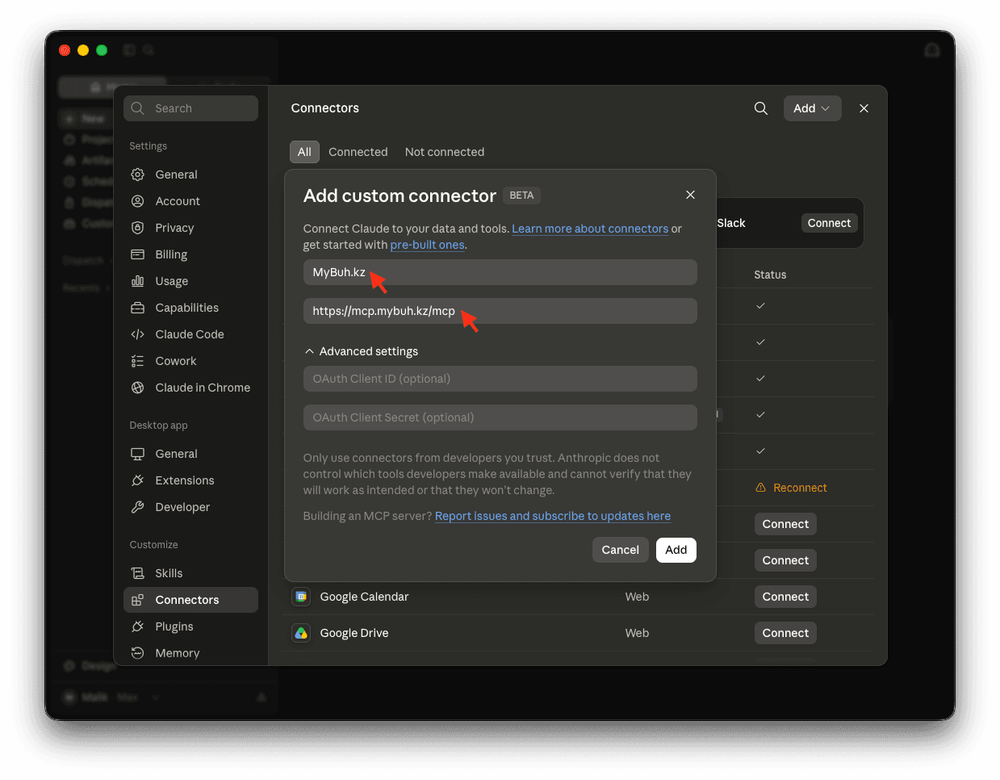Click the Google Drive icon
Image resolution: width=1000 pixels, height=780 pixels.
(x=301, y=633)
